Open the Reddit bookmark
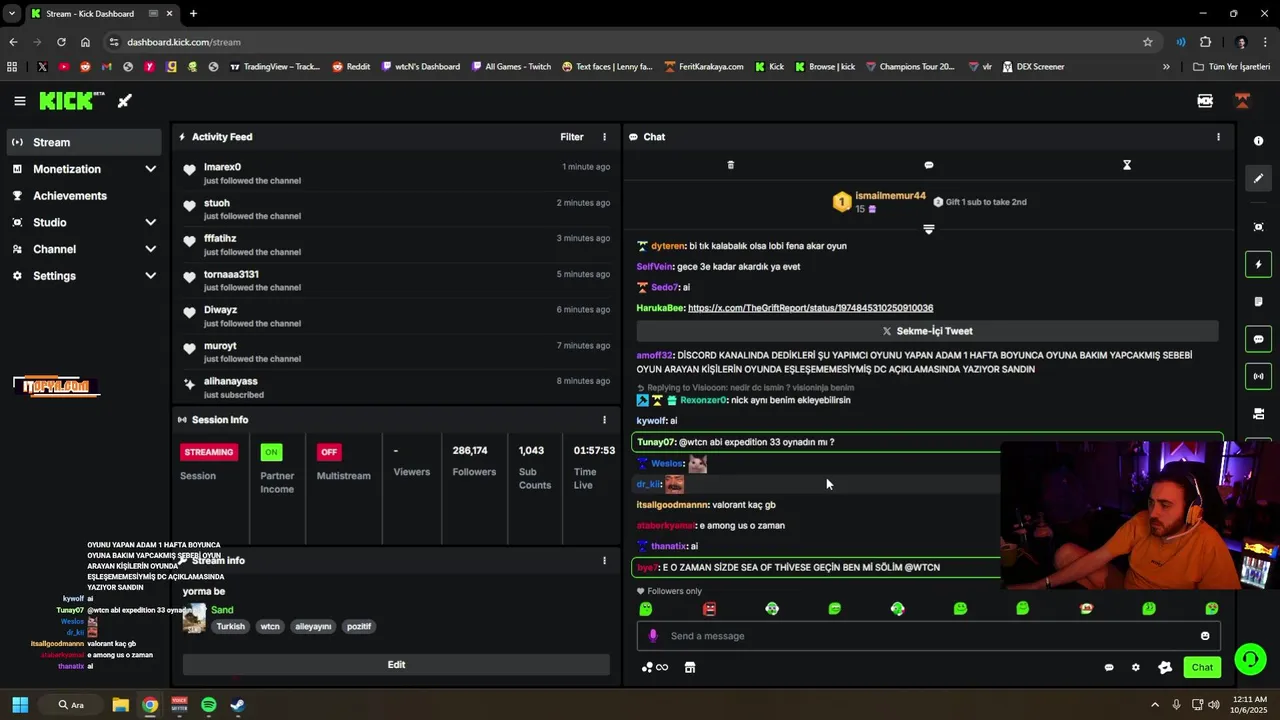This screenshot has height=720, width=1280. [351, 67]
